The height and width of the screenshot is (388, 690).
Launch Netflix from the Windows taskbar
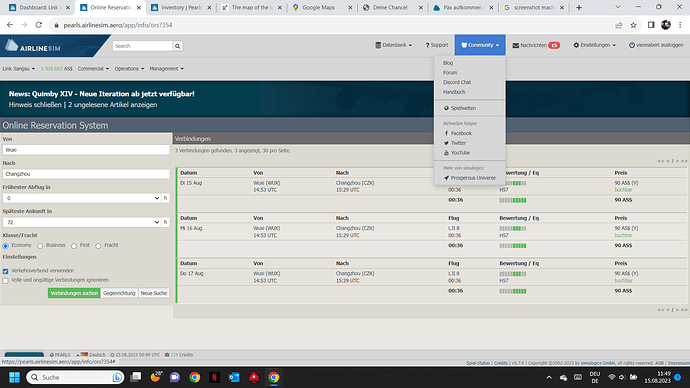(214, 377)
